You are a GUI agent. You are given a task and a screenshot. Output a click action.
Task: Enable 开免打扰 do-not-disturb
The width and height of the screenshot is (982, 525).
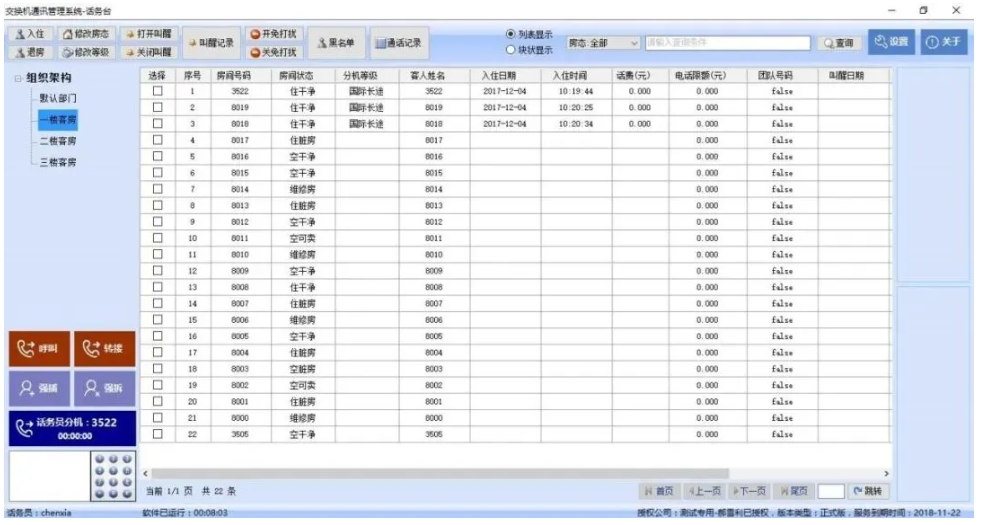[273, 34]
